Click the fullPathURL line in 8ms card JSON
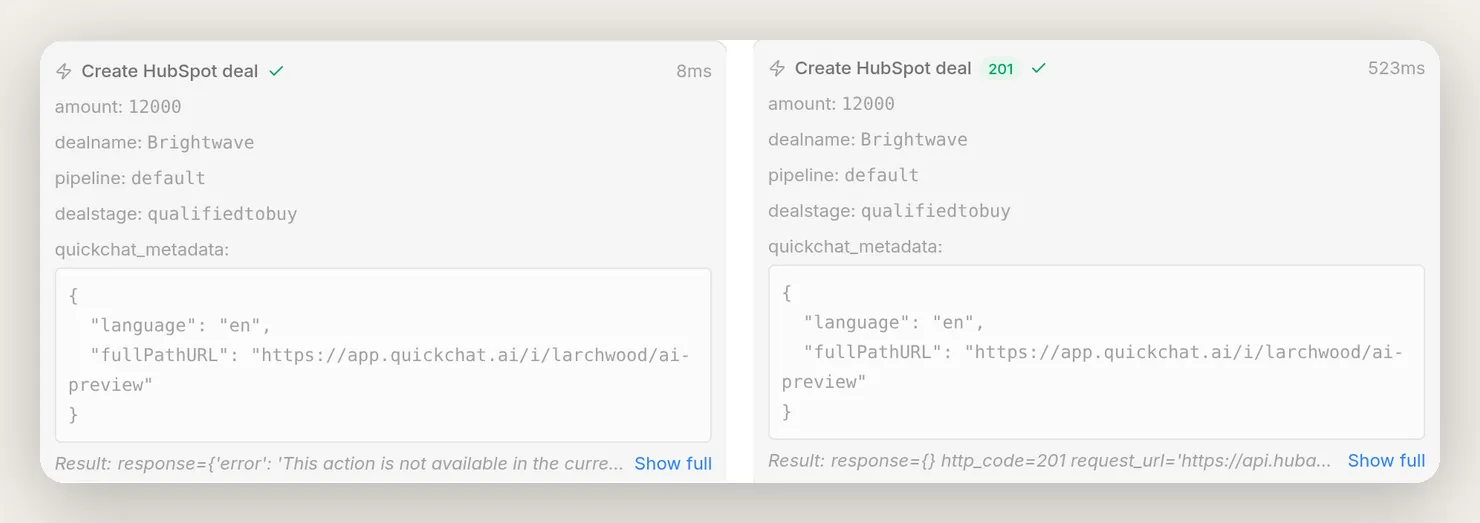 click(379, 369)
